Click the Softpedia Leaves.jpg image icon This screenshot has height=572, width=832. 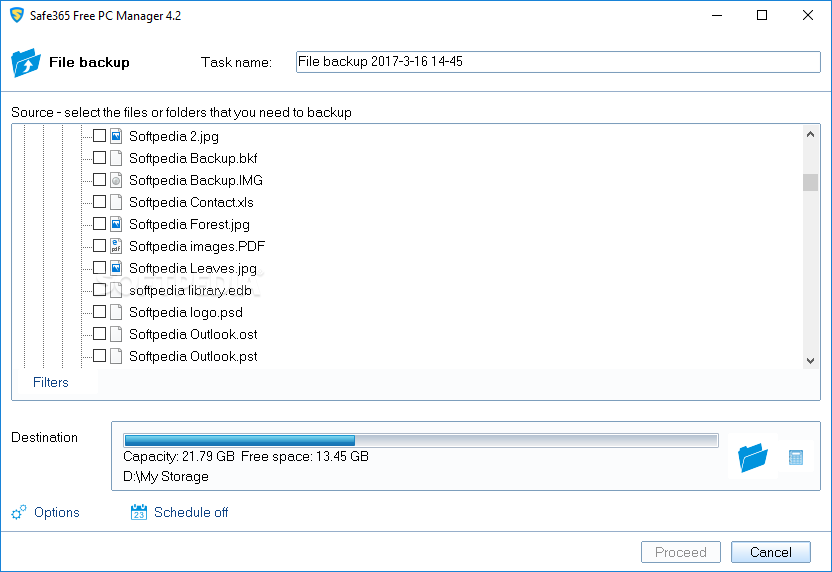click(116, 268)
